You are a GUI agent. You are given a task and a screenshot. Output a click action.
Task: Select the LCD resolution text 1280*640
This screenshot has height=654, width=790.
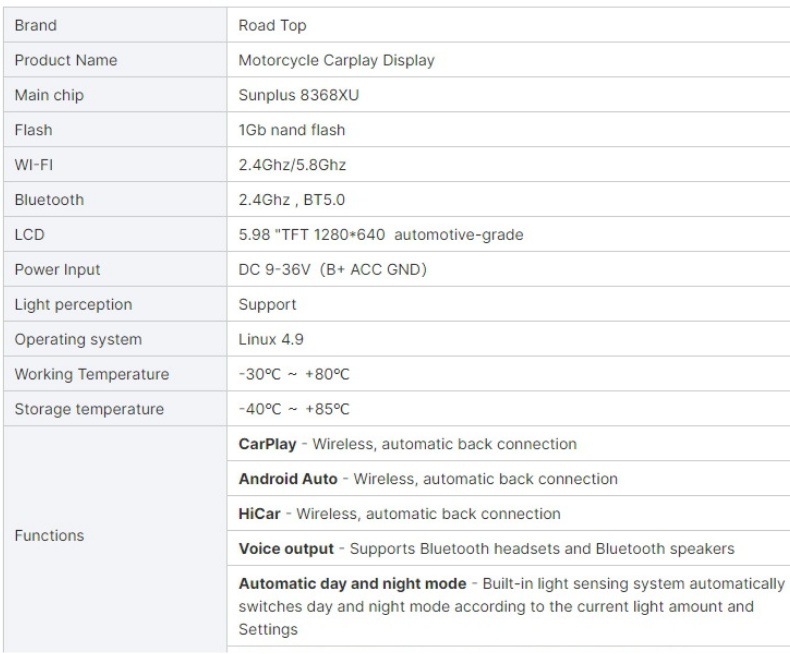pyautogui.click(x=349, y=234)
